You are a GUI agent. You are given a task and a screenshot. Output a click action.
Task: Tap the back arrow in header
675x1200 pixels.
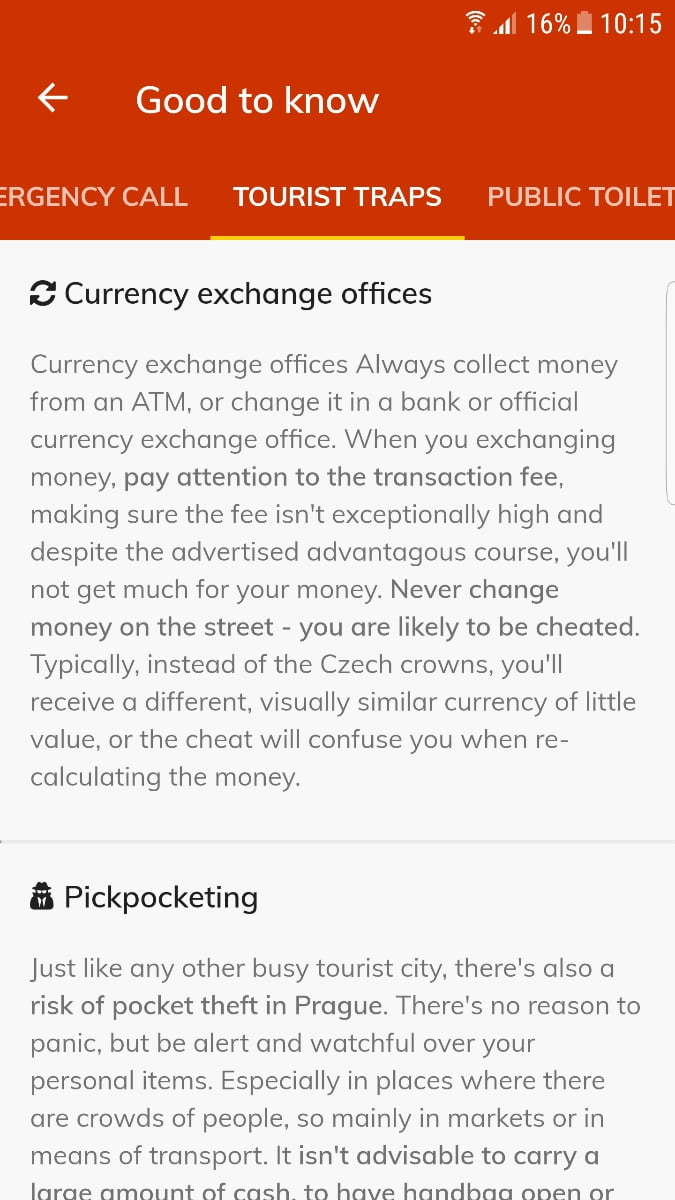[x=53, y=98]
